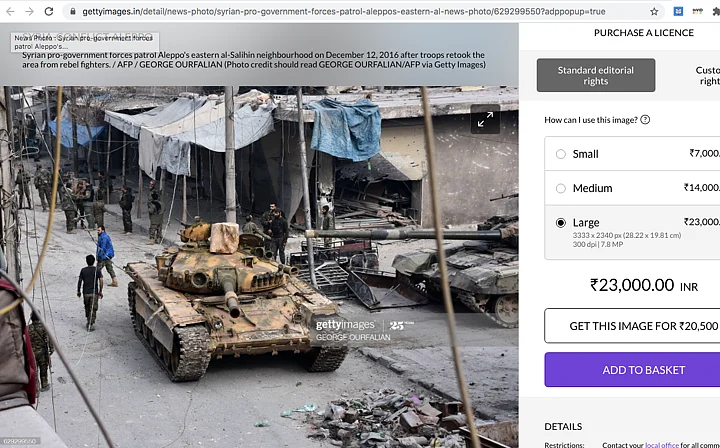
Task: Select the Small image size option
Action: pos(561,154)
